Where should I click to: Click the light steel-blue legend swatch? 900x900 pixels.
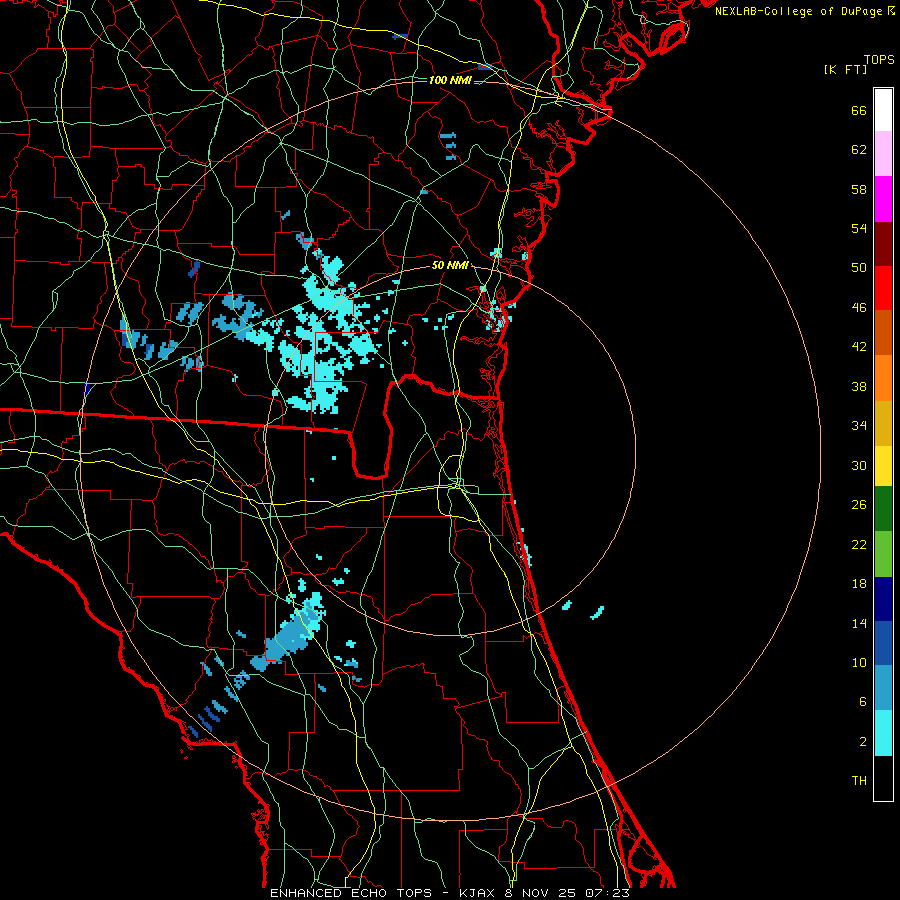coord(883,688)
